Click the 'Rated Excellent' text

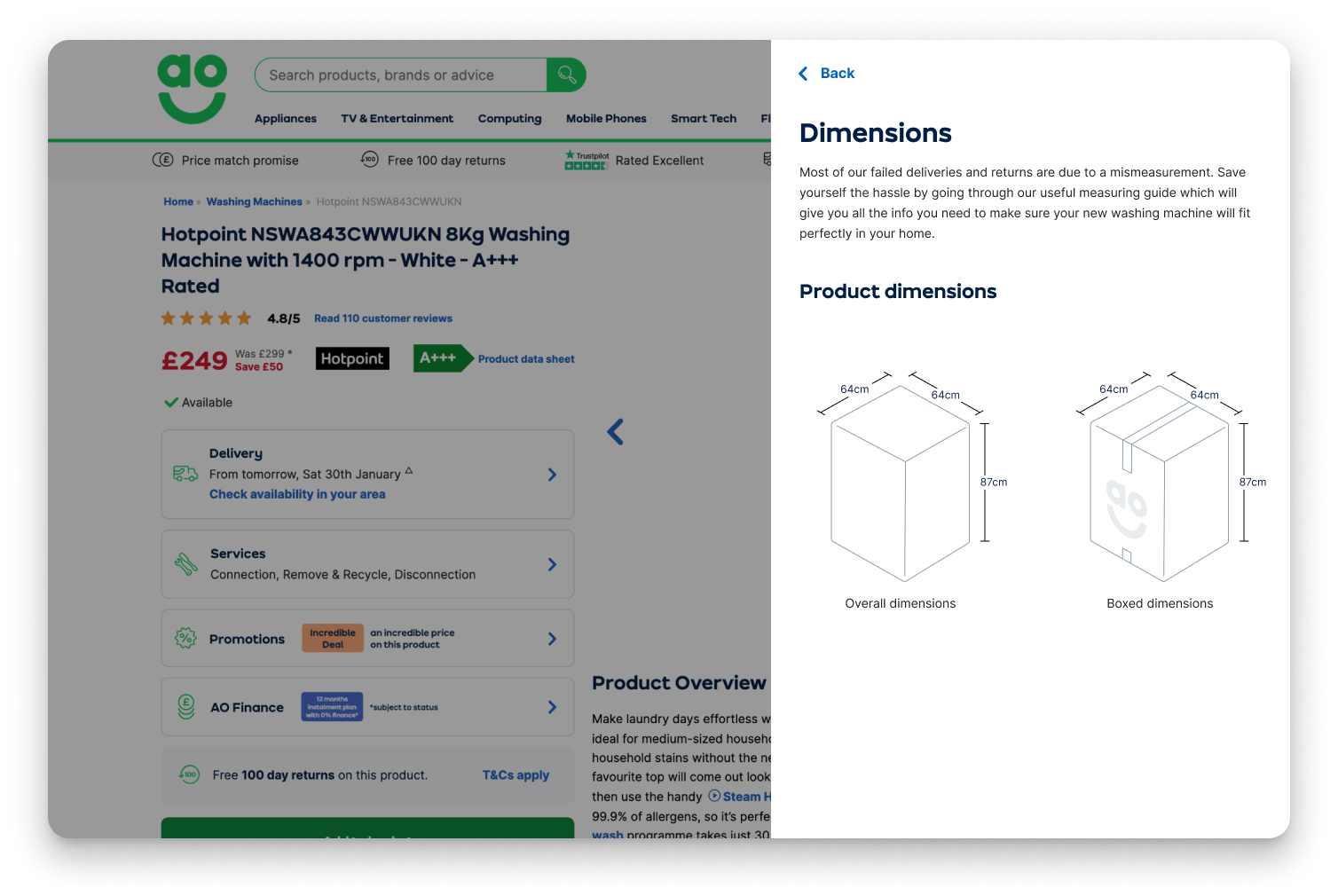click(x=659, y=161)
